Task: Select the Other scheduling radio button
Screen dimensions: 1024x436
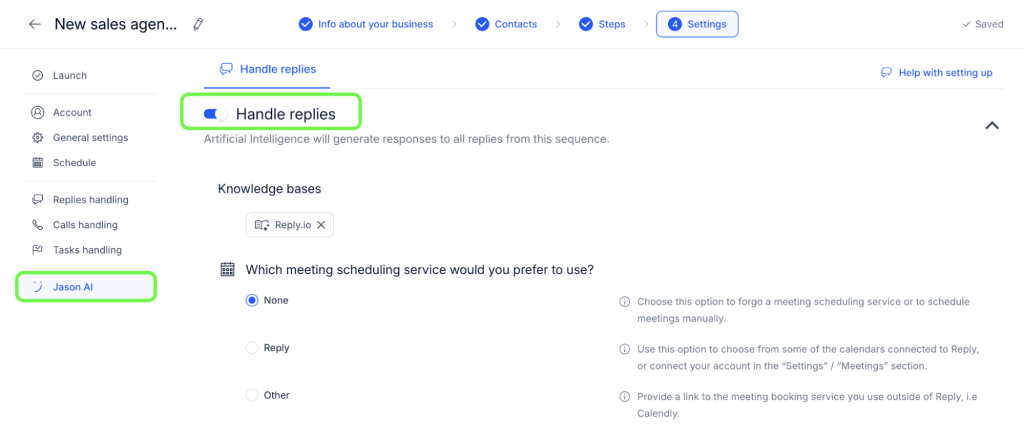Action: (x=252, y=395)
